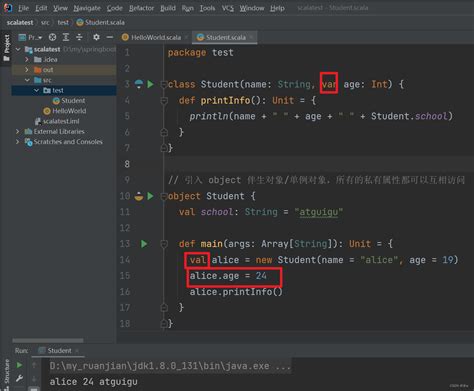
Task: Hide the Project tool window with minus icon
Action: [110, 37]
